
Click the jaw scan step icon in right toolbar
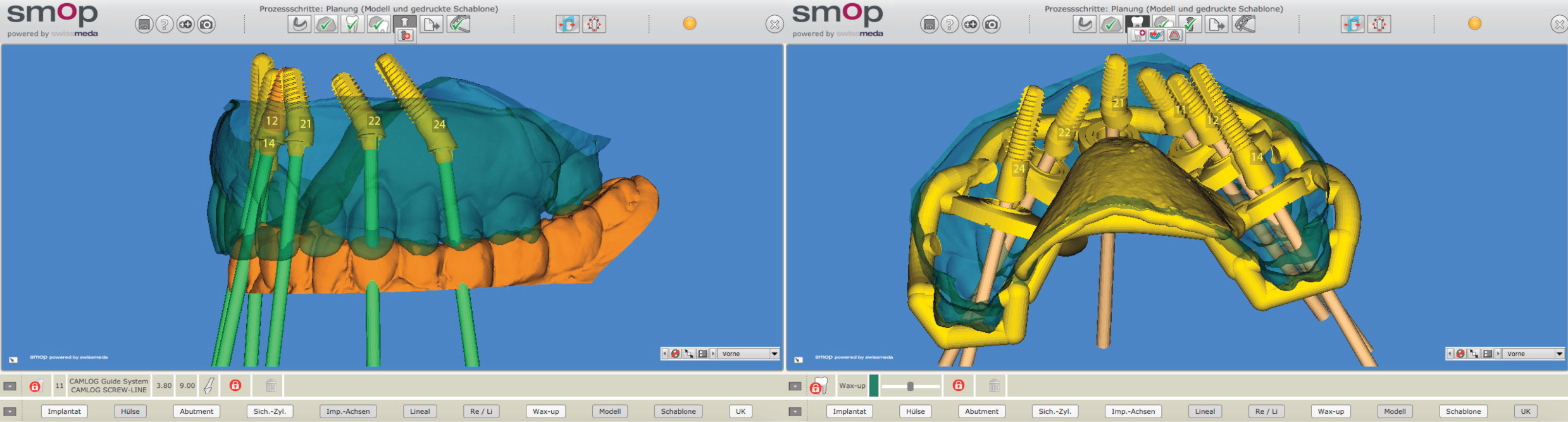click(x=1084, y=25)
